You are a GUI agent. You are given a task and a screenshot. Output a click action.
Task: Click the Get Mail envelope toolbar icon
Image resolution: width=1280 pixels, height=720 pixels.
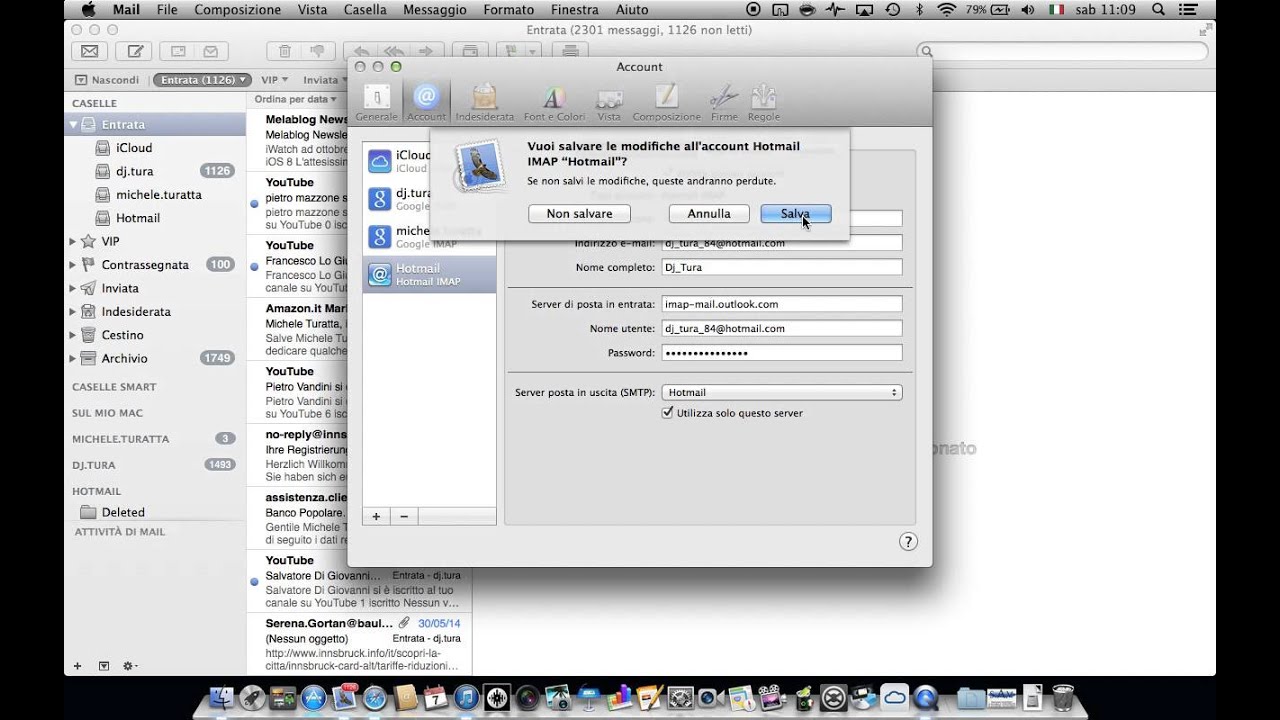pyautogui.click(x=90, y=51)
